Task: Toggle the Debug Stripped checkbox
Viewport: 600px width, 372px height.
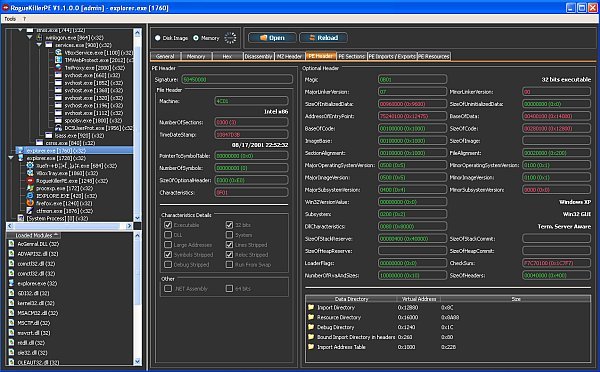Action: (x=168, y=264)
